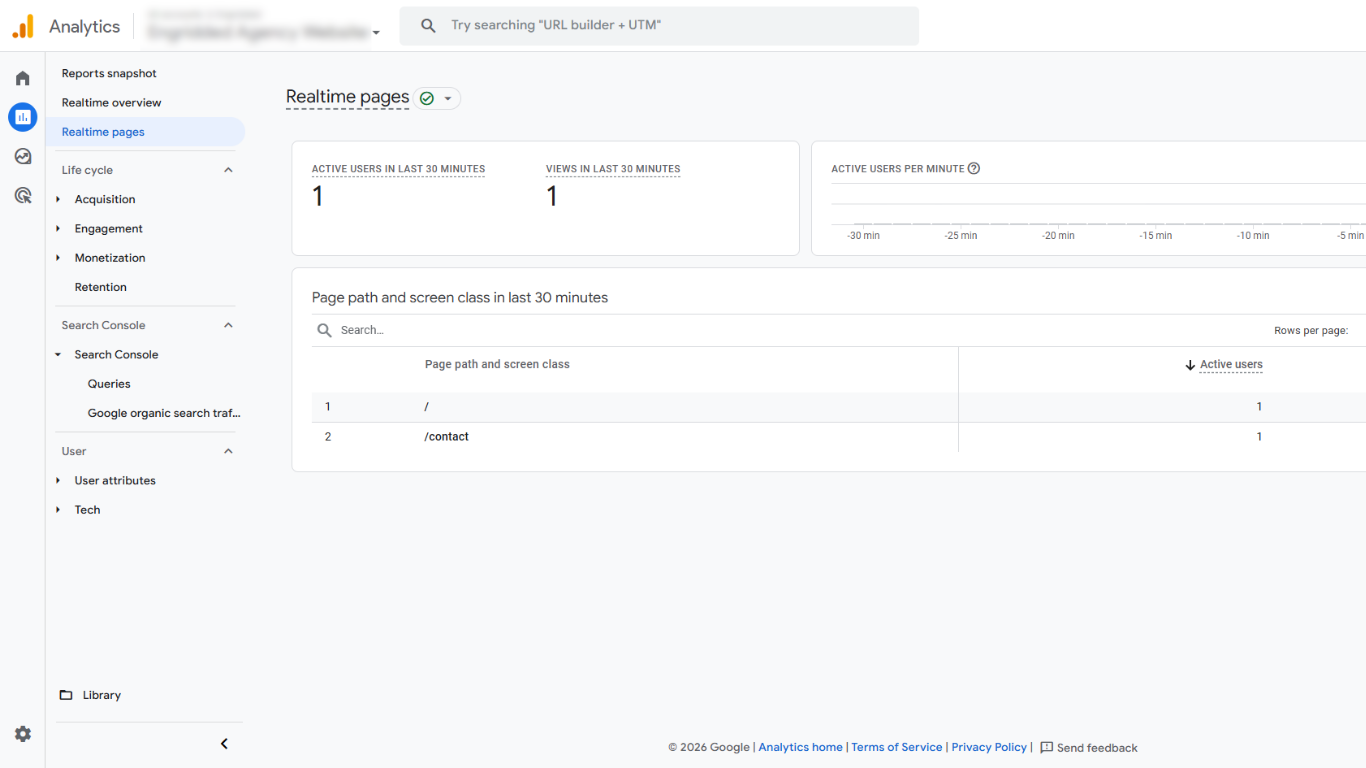Open the account and property selector dropdown
Viewport: 1366px width, 768px height.
[x=376, y=31]
